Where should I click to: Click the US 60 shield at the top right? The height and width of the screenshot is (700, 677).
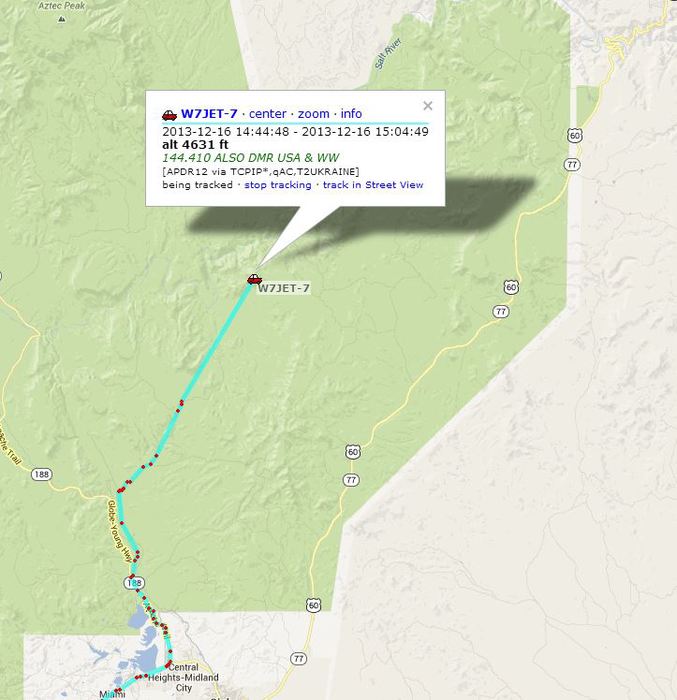575,135
